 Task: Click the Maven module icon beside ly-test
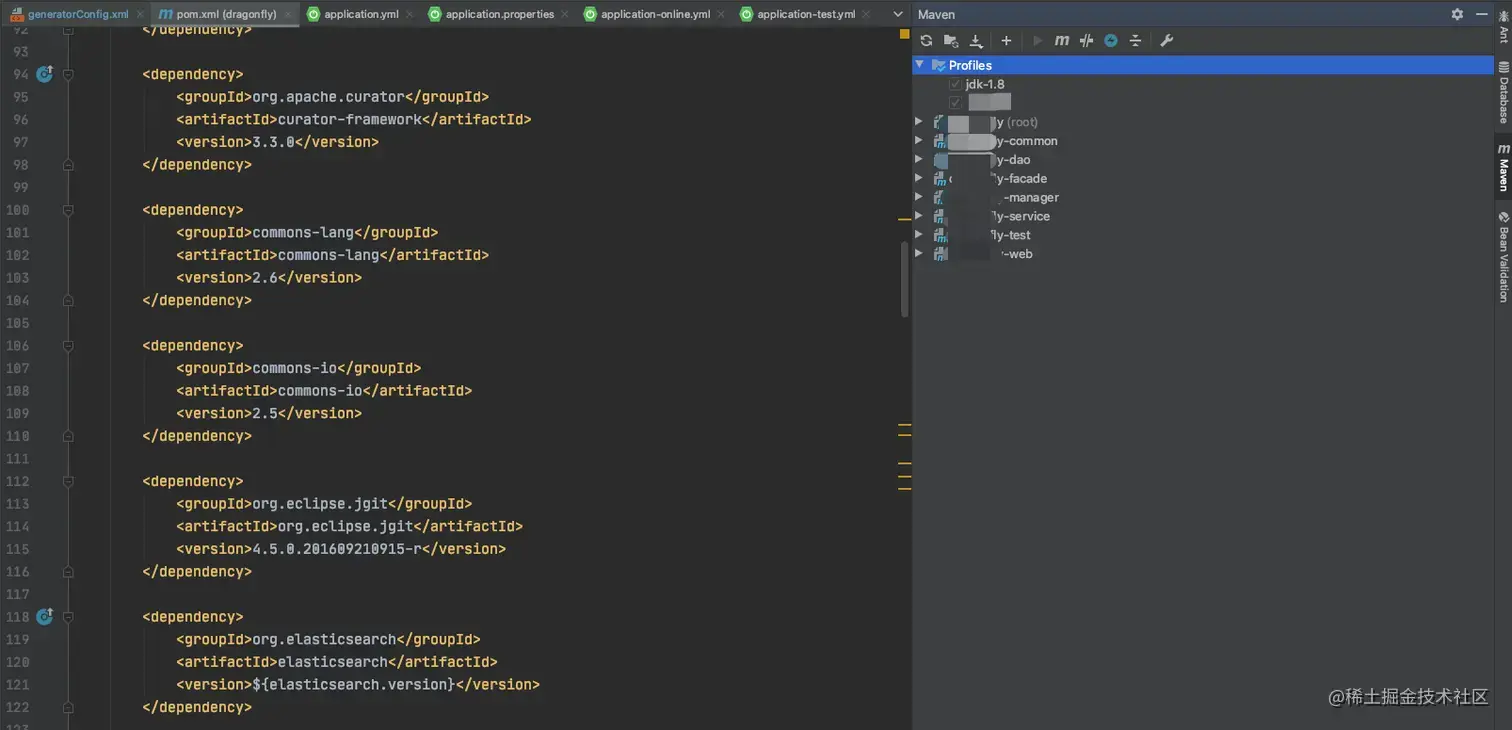939,235
